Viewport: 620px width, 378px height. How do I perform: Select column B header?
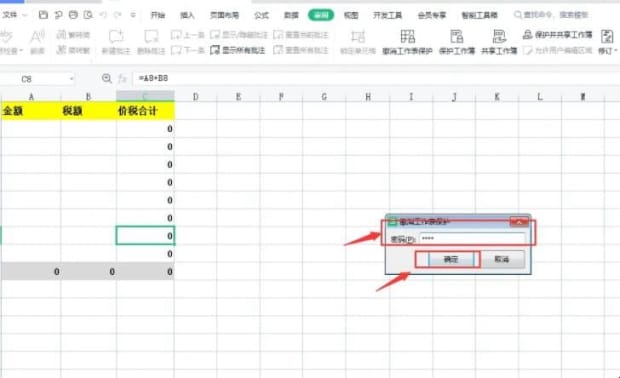(x=89, y=96)
